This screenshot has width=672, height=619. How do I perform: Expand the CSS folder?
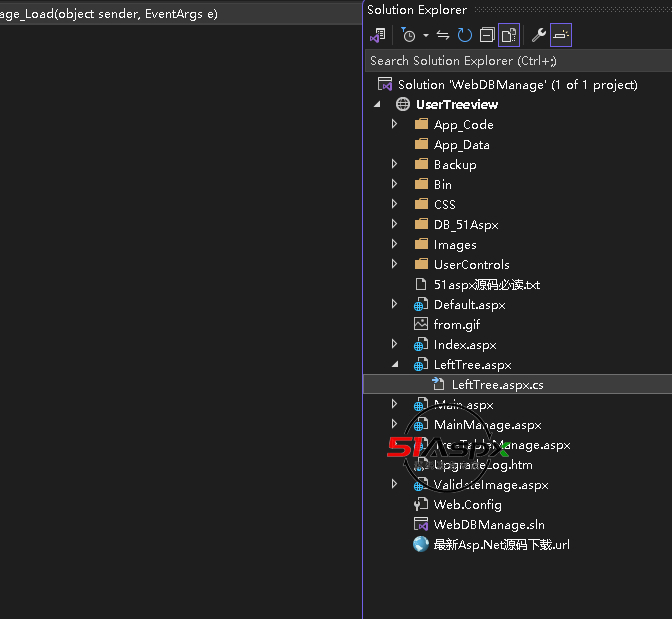tap(394, 204)
